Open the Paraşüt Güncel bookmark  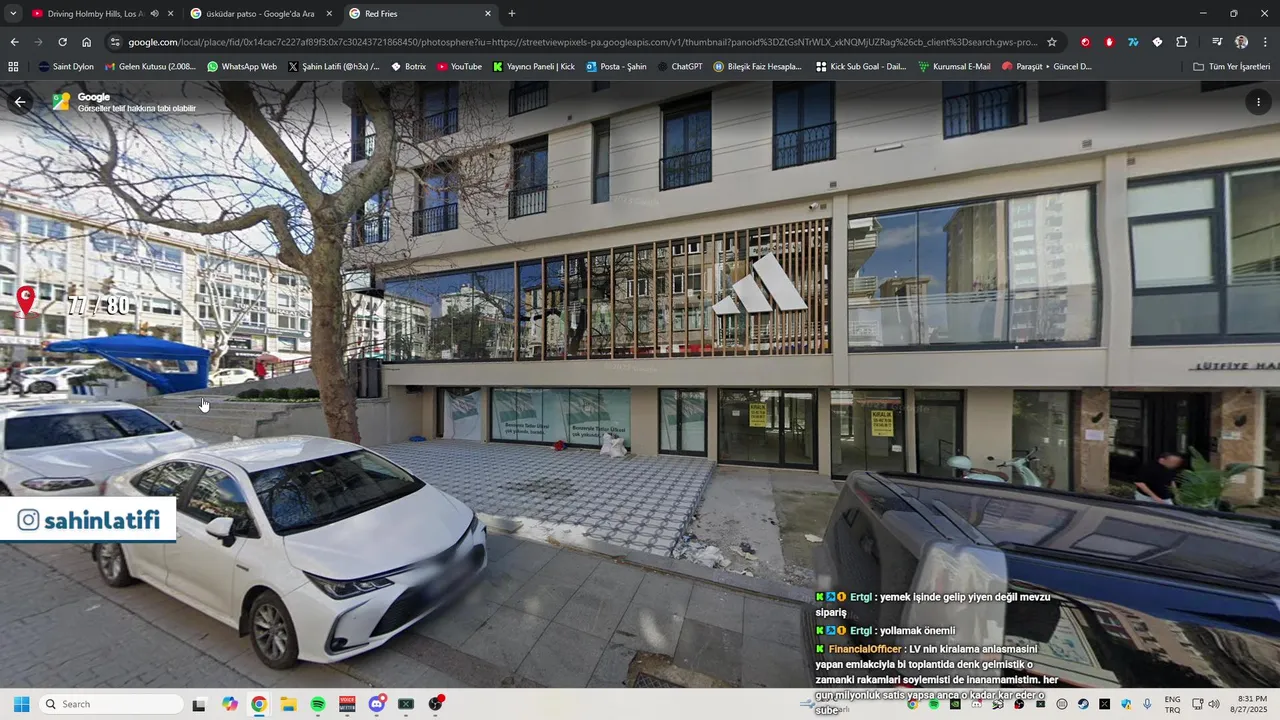pos(1046,67)
